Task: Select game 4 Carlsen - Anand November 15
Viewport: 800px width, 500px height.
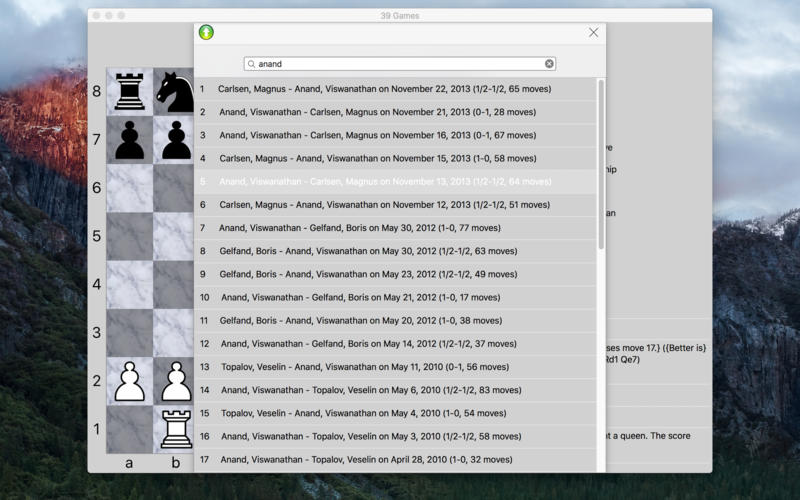Action: pyautogui.click(x=395, y=158)
